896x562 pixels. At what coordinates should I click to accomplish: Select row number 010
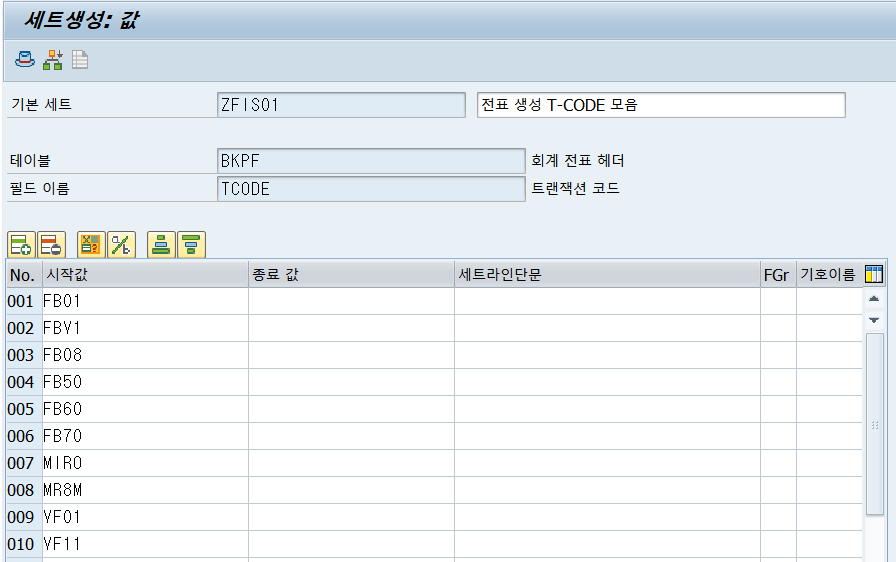(23, 544)
